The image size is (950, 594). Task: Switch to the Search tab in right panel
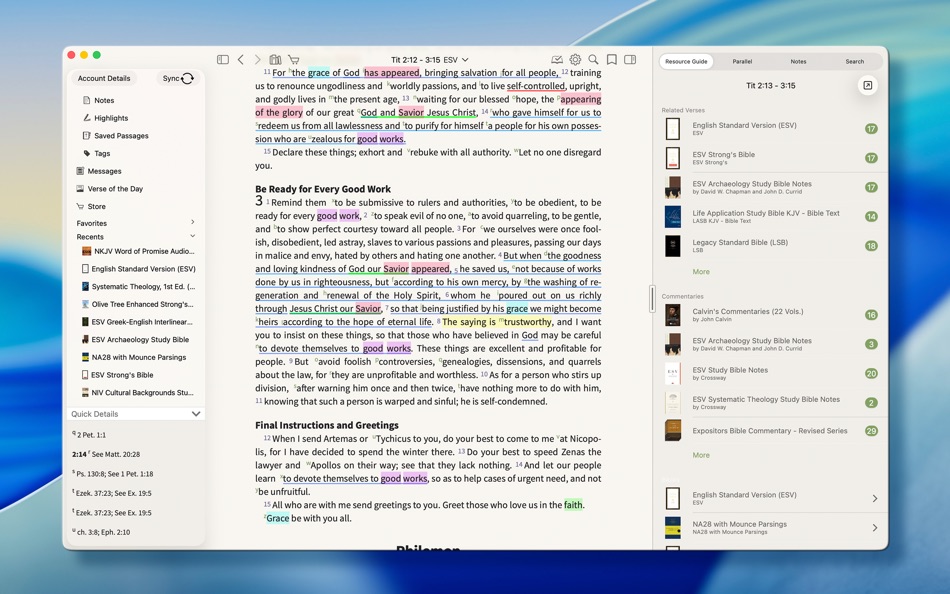click(855, 61)
